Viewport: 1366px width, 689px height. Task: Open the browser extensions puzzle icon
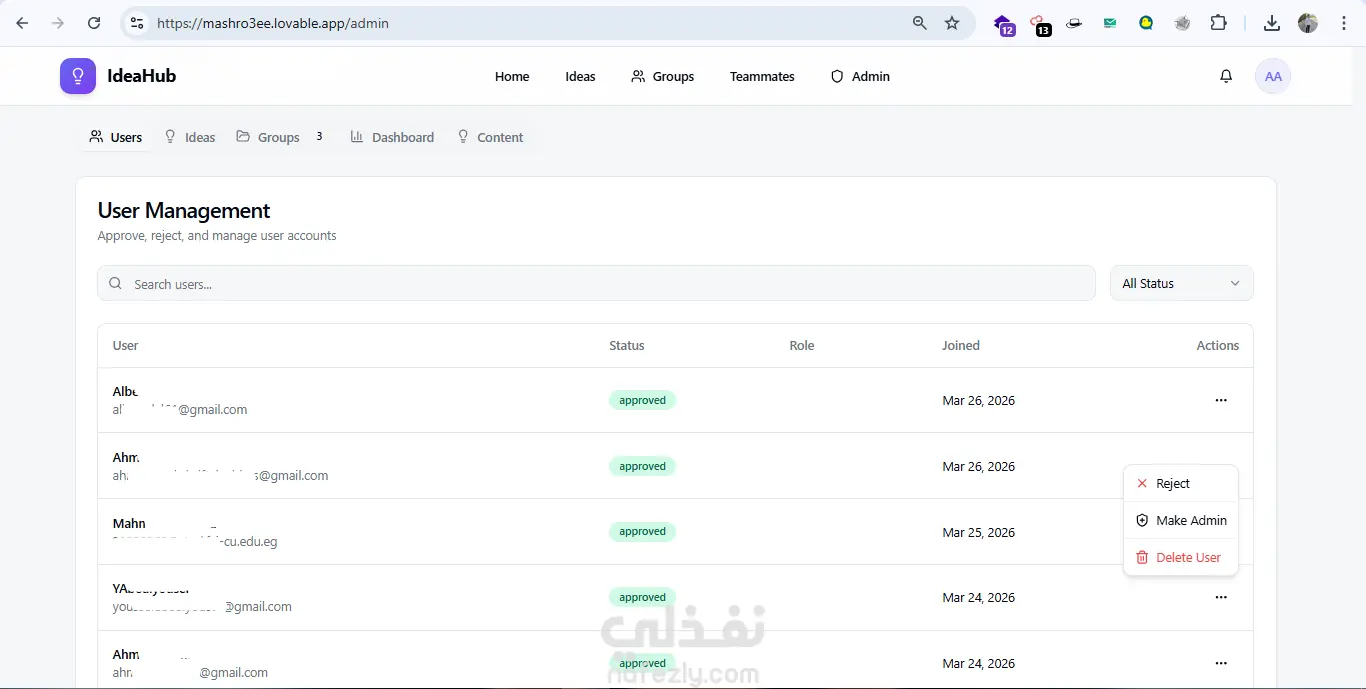coord(1218,23)
